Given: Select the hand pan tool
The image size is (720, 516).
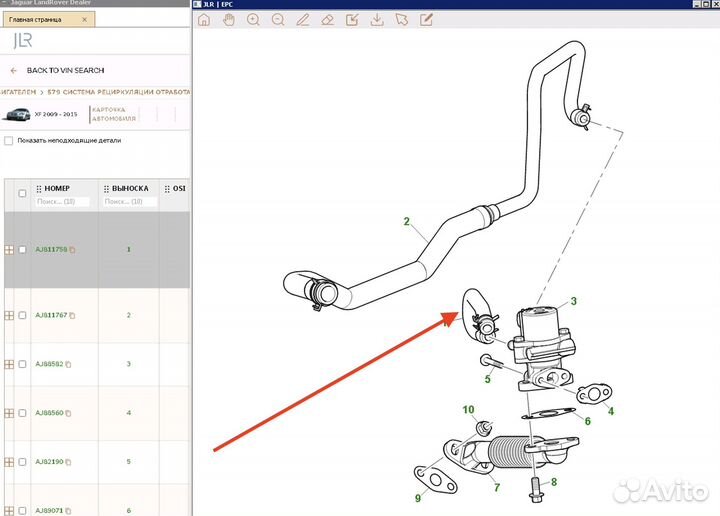Looking at the screenshot, I should tap(229, 20).
